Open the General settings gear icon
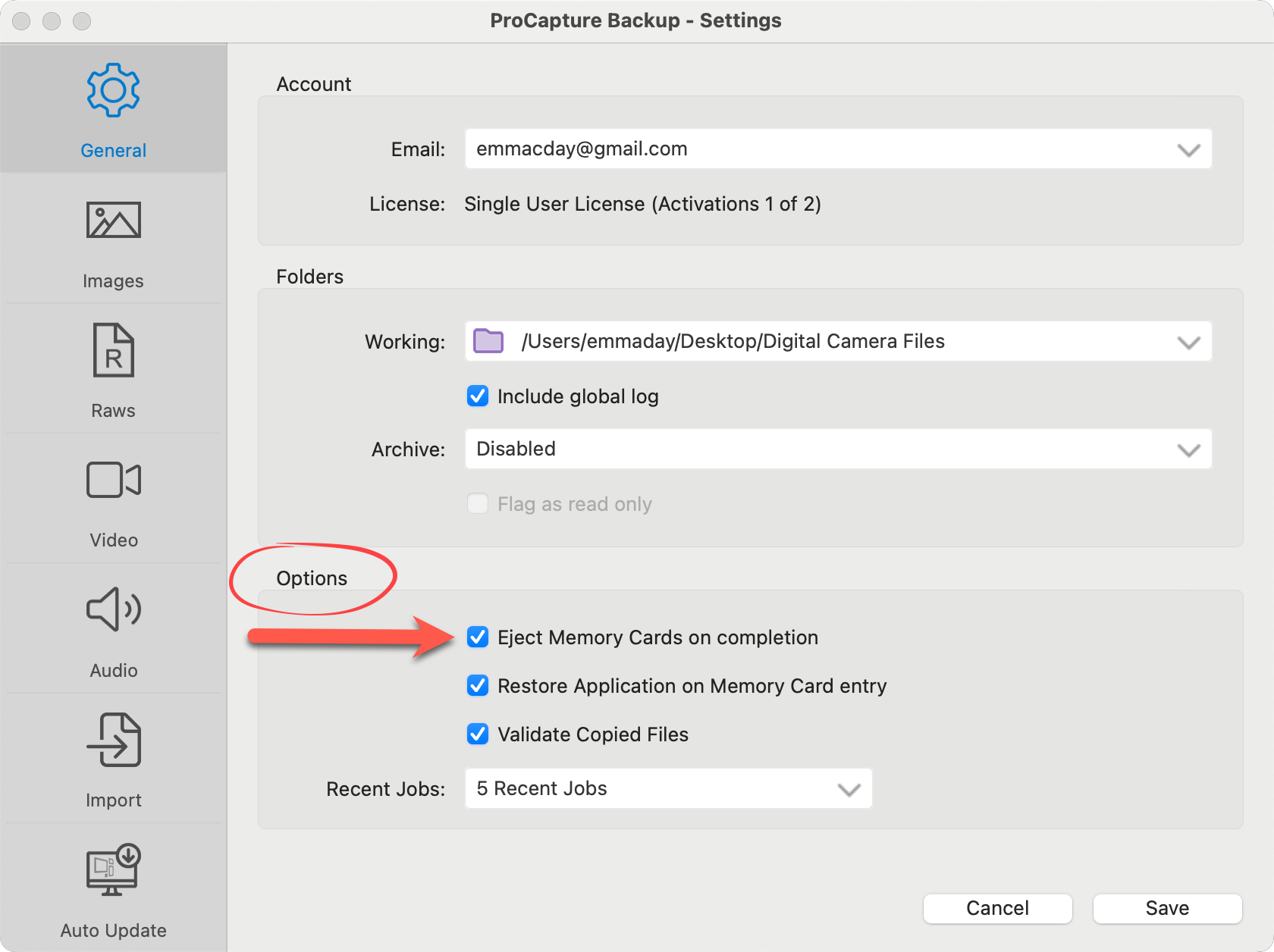The height and width of the screenshot is (952, 1274). point(113,91)
